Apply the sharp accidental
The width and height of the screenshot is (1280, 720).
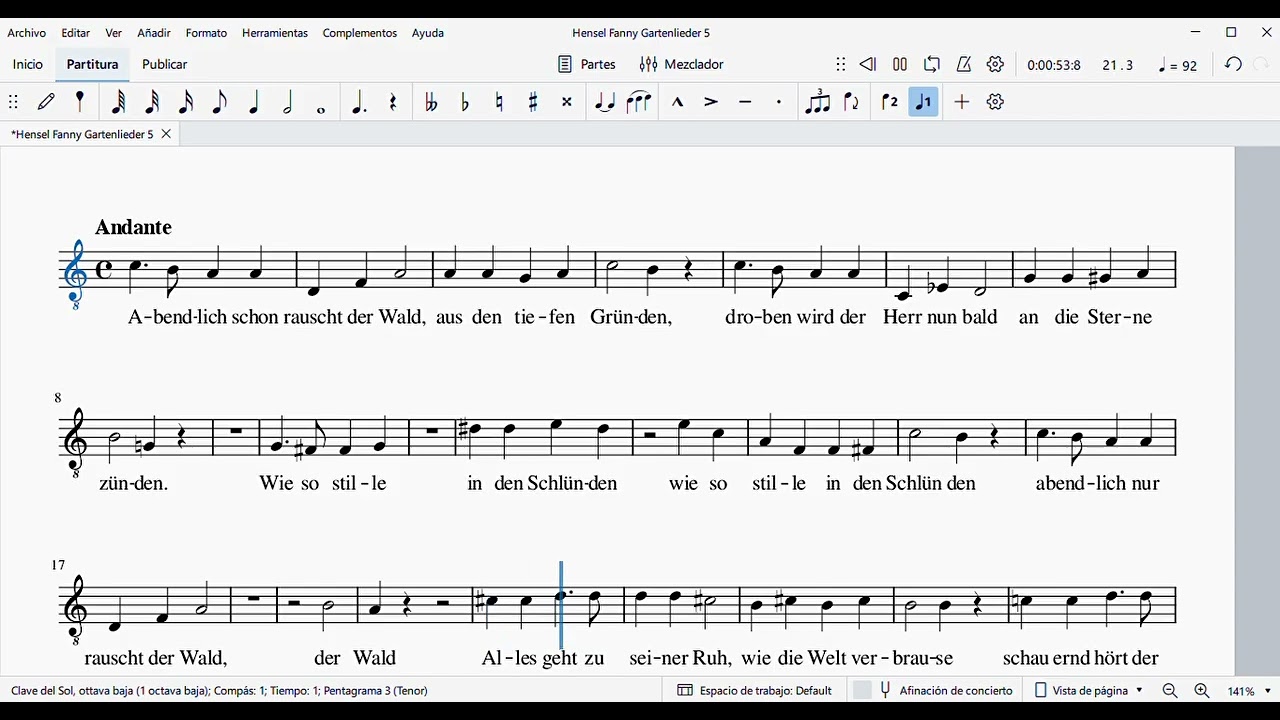tap(533, 101)
